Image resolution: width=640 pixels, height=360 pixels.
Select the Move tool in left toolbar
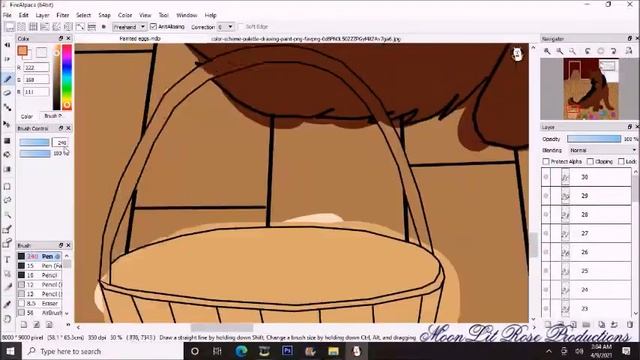7,124
